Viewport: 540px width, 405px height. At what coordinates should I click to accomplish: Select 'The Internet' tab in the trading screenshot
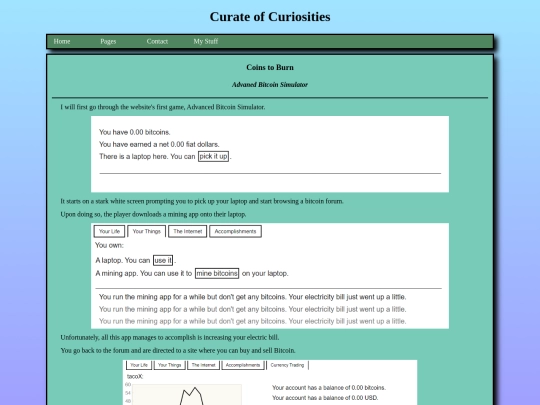(x=203, y=365)
